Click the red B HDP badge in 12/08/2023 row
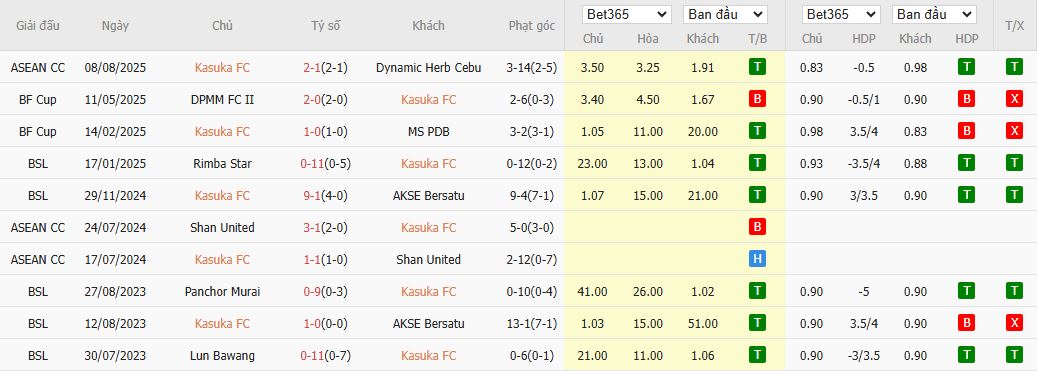The width and height of the screenshot is (1038, 371). tap(967, 323)
